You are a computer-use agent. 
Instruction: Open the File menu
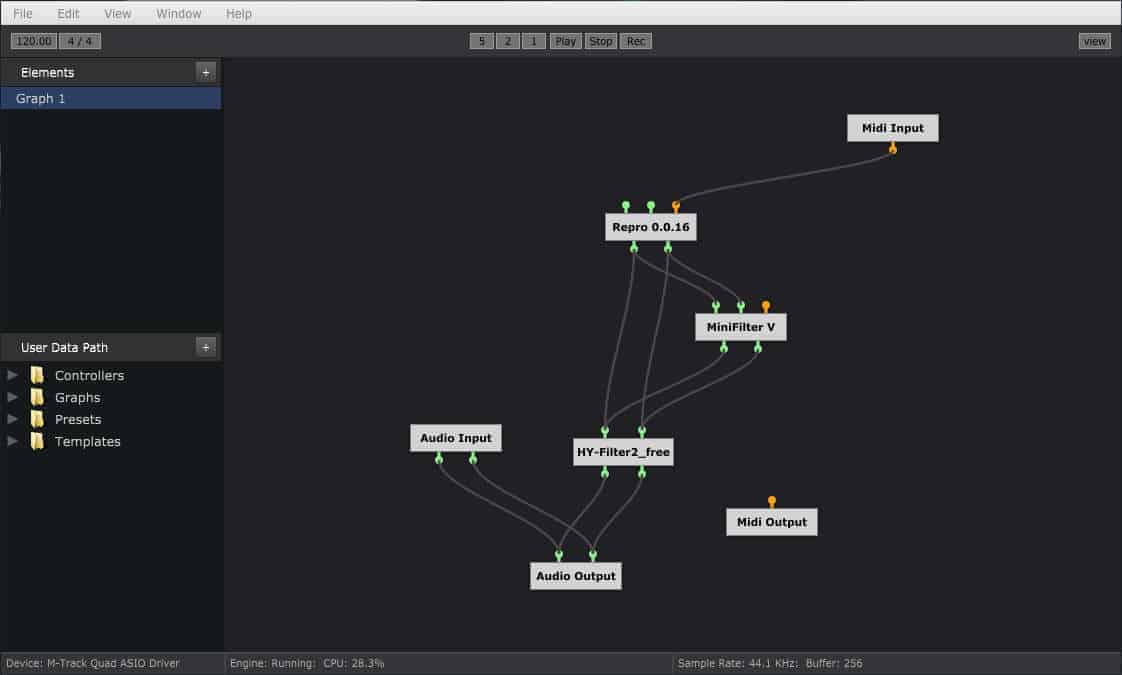coord(23,14)
